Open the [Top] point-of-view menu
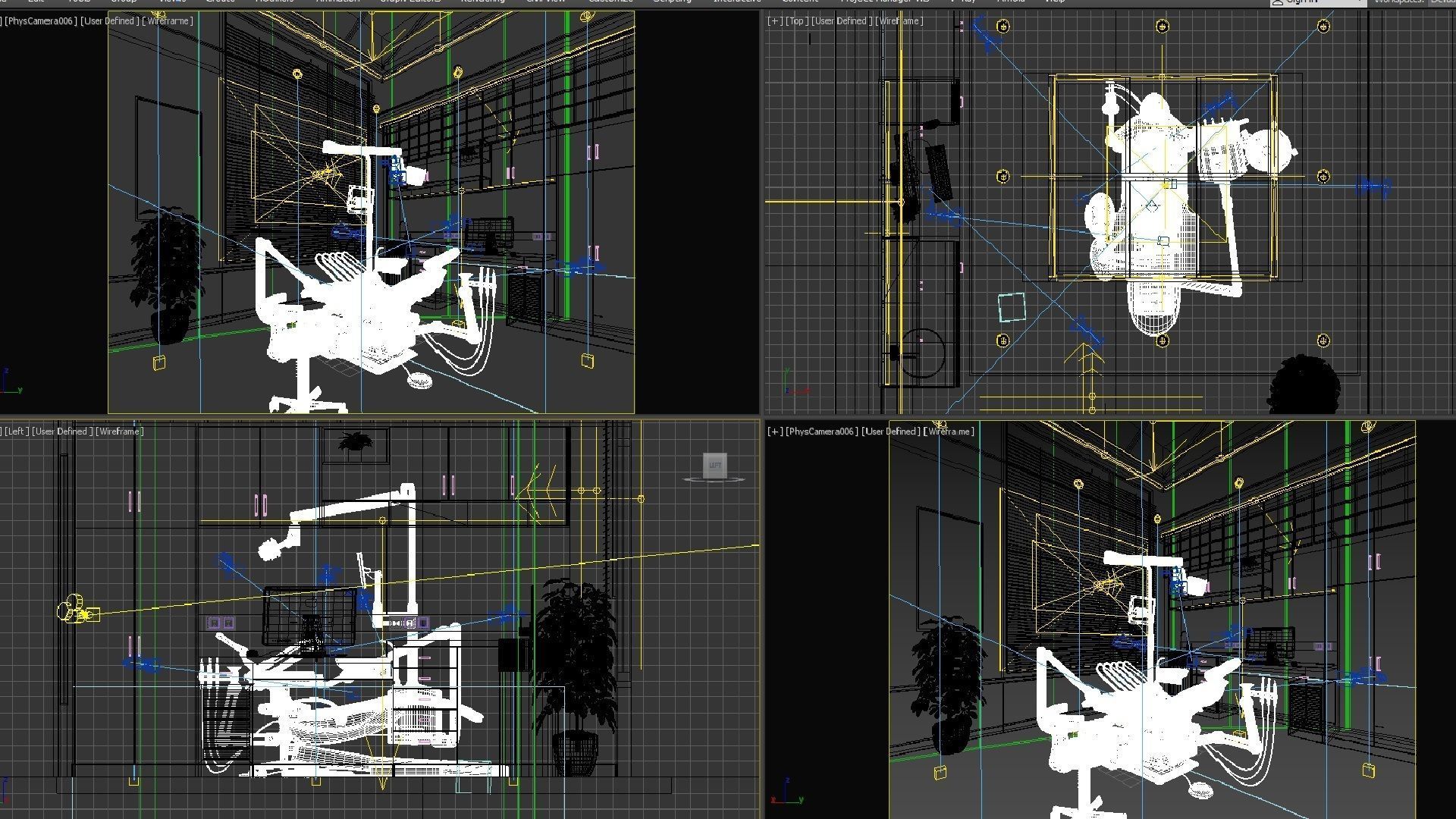 [795, 21]
